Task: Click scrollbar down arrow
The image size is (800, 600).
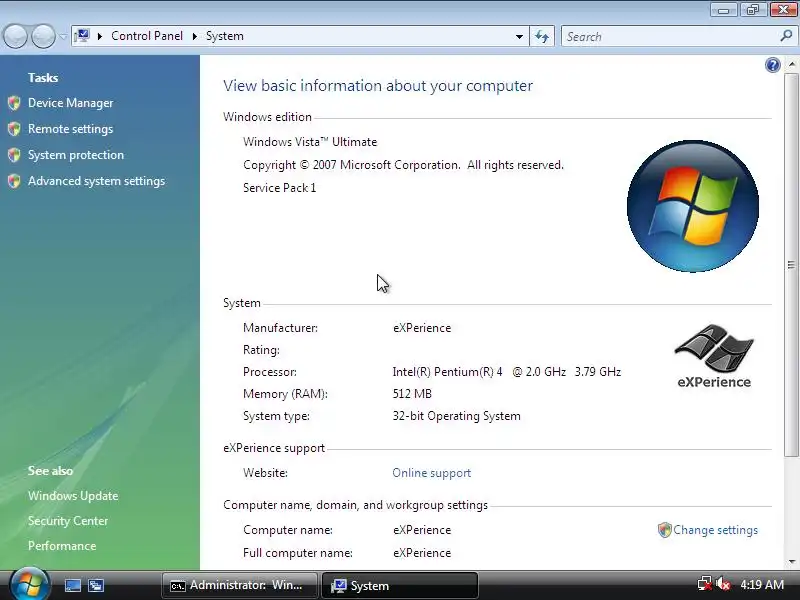Action: 791,561
